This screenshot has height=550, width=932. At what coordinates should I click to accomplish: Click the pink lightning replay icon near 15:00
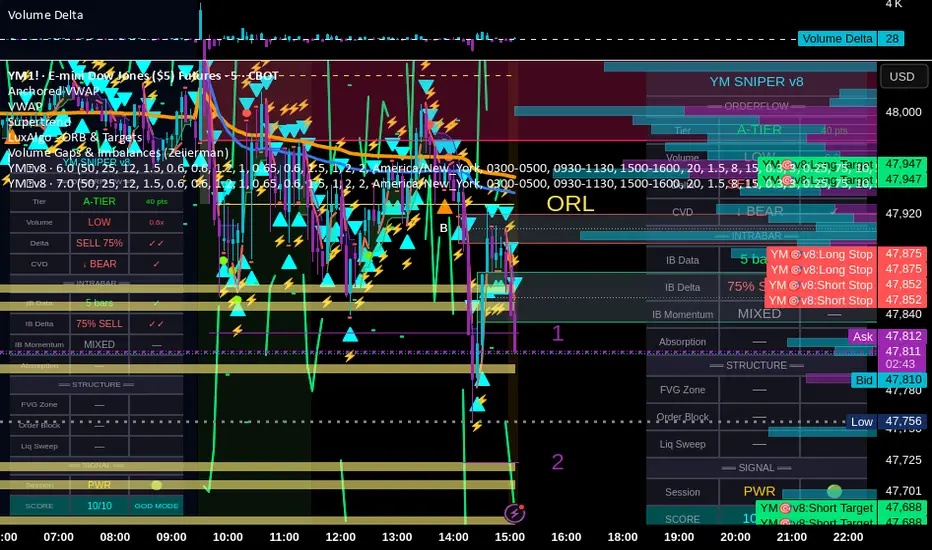point(514,513)
